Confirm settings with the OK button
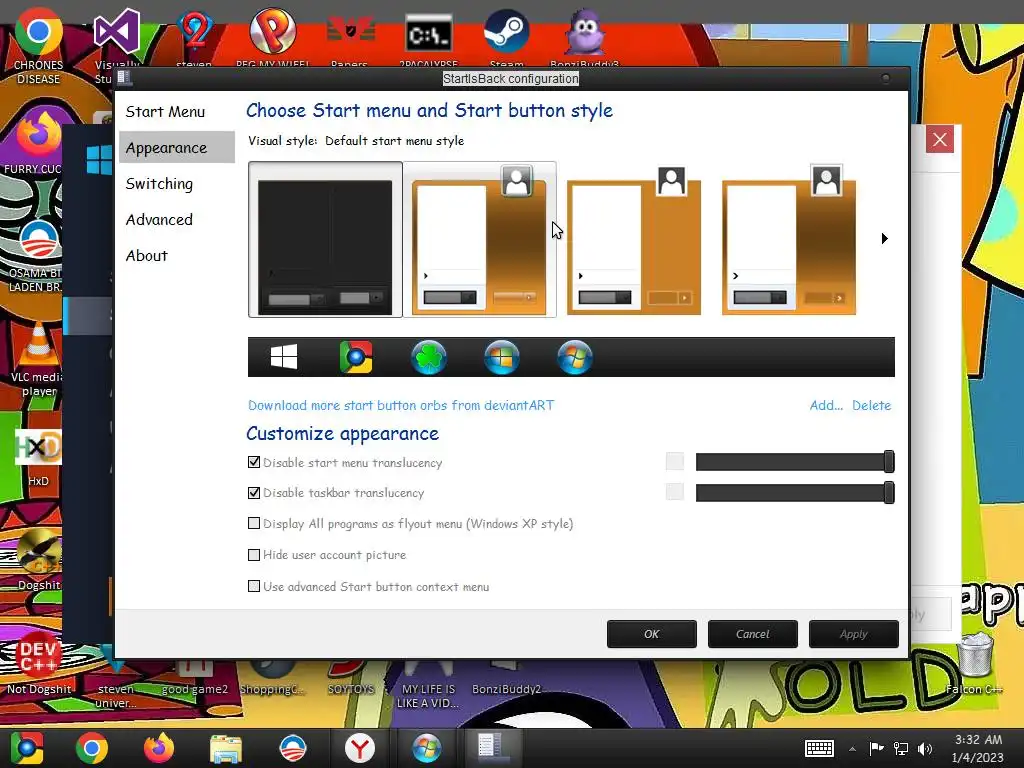This screenshot has height=768, width=1024. (652, 633)
